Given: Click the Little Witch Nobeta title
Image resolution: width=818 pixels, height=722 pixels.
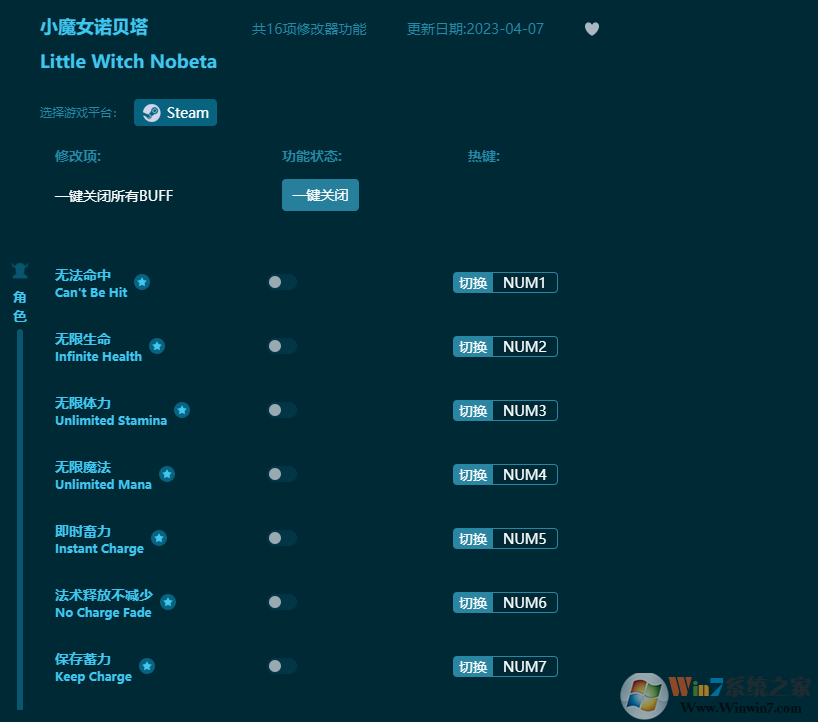Looking at the screenshot, I should click(x=128, y=62).
